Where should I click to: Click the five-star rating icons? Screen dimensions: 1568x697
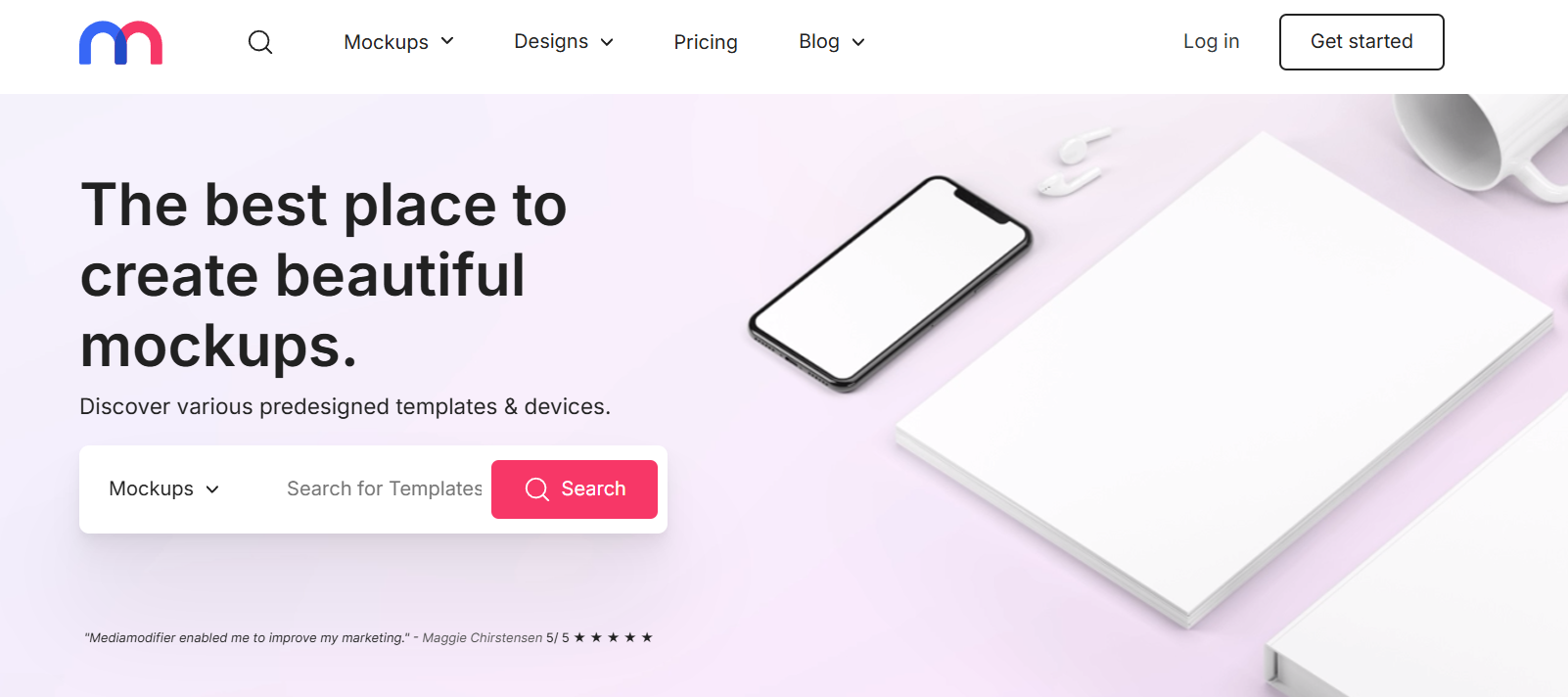614,637
